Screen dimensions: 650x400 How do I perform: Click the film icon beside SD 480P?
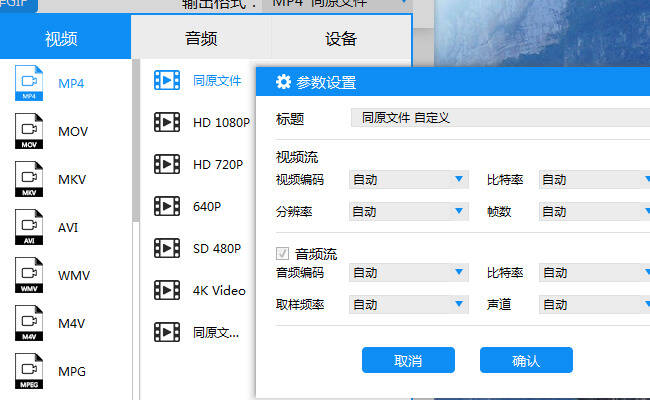pyautogui.click(x=167, y=248)
